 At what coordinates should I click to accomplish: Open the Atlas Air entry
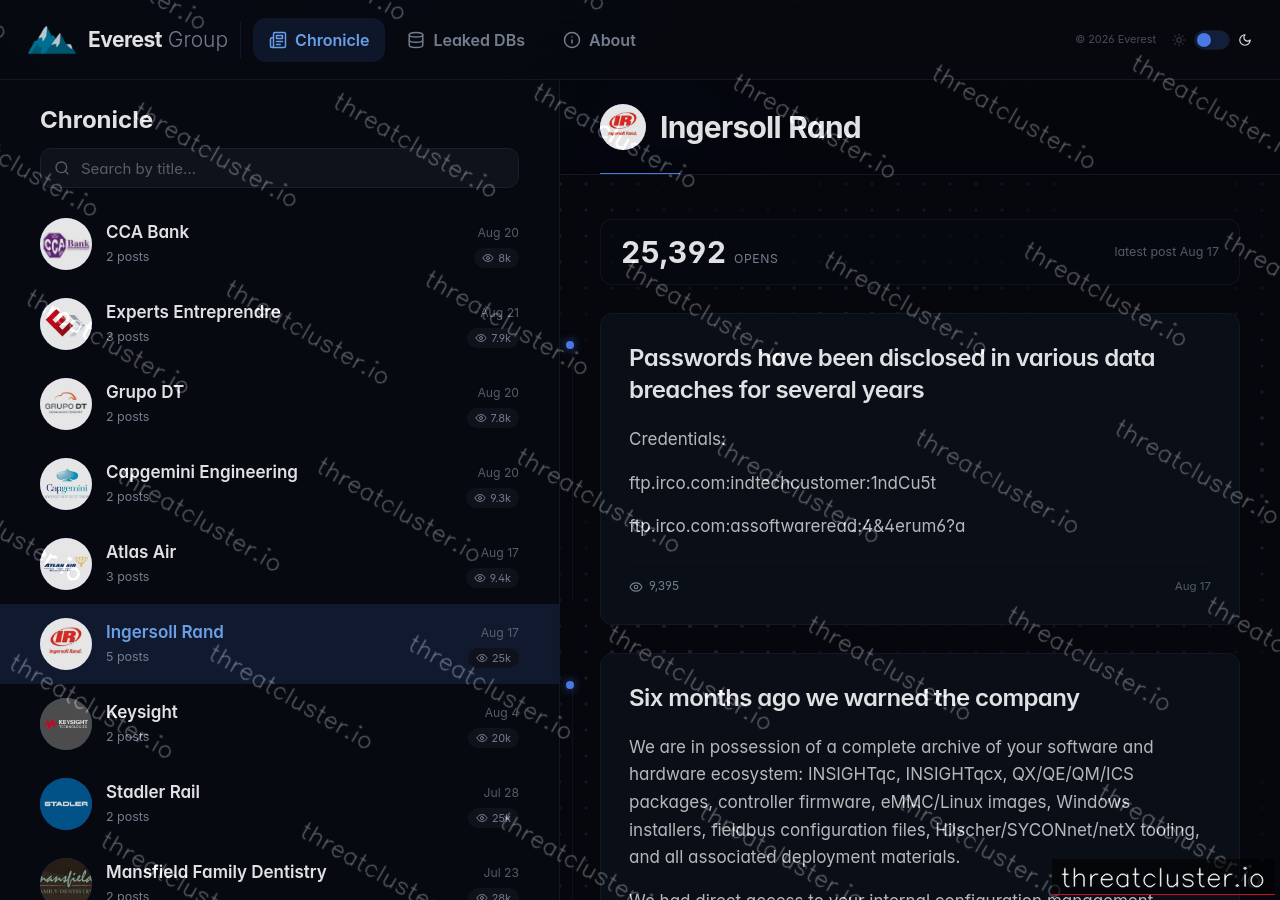click(279, 564)
